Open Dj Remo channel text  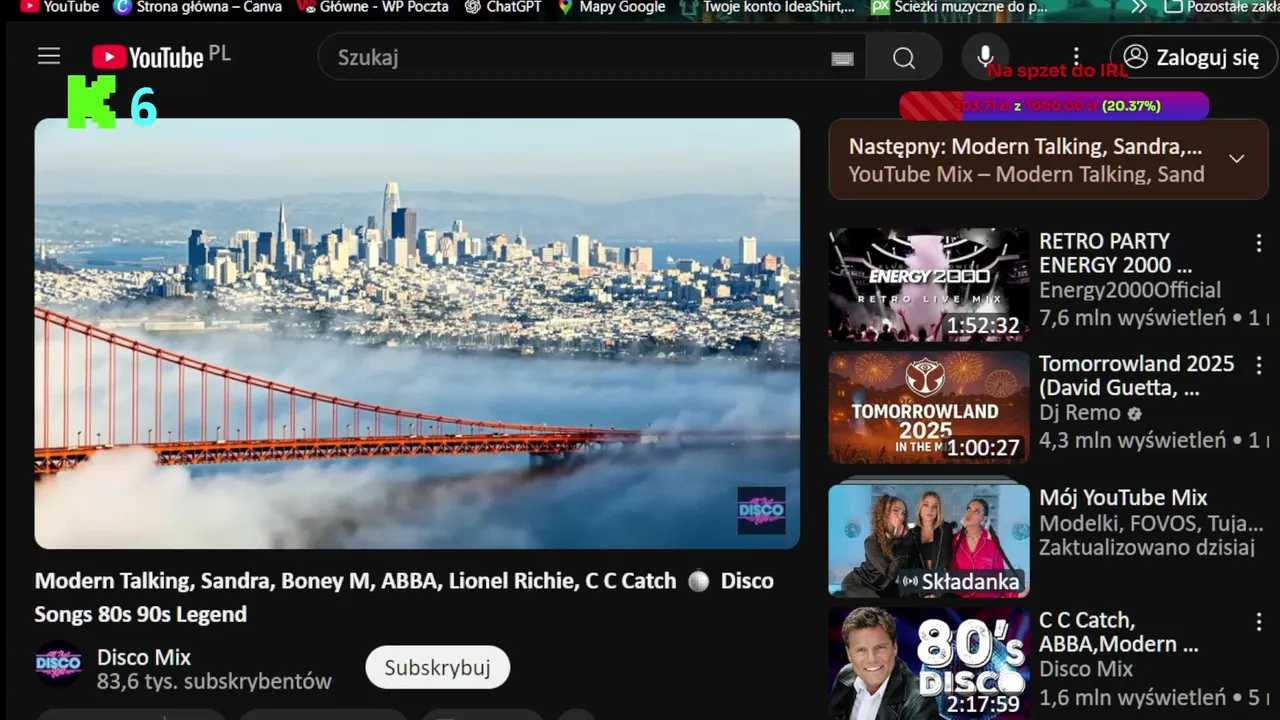coord(1080,412)
